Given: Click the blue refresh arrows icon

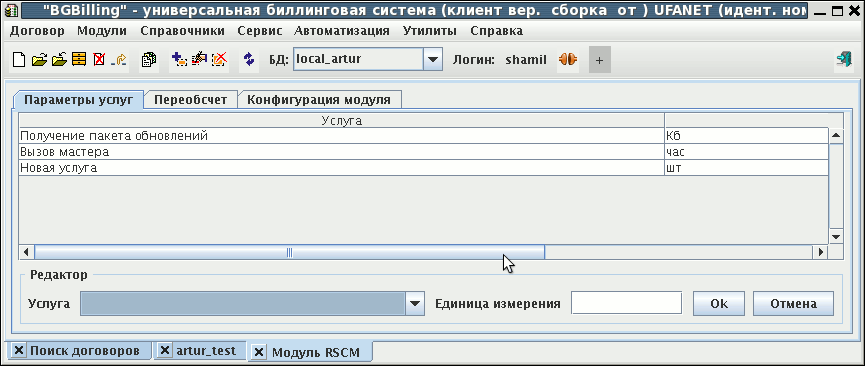Looking at the screenshot, I should click(x=249, y=59).
